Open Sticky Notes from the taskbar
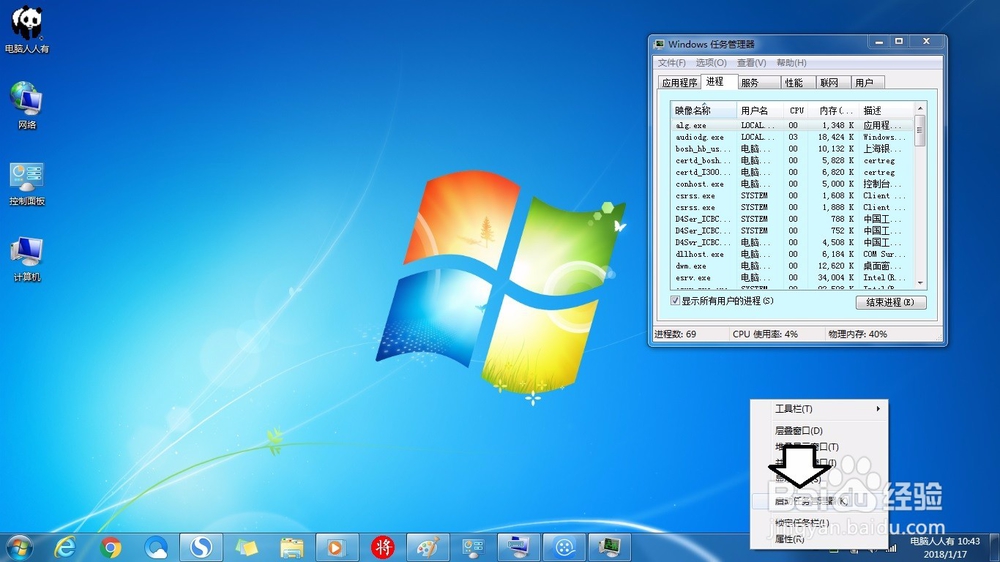Viewport: 1000px width, 562px height. pyautogui.click(x=246, y=547)
